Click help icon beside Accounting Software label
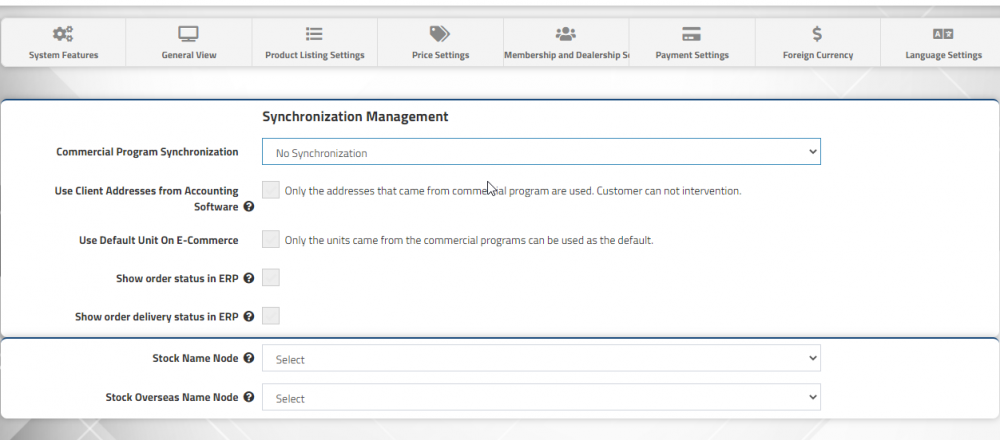Screen dimensions: 1000x440 (x=249, y=207)
